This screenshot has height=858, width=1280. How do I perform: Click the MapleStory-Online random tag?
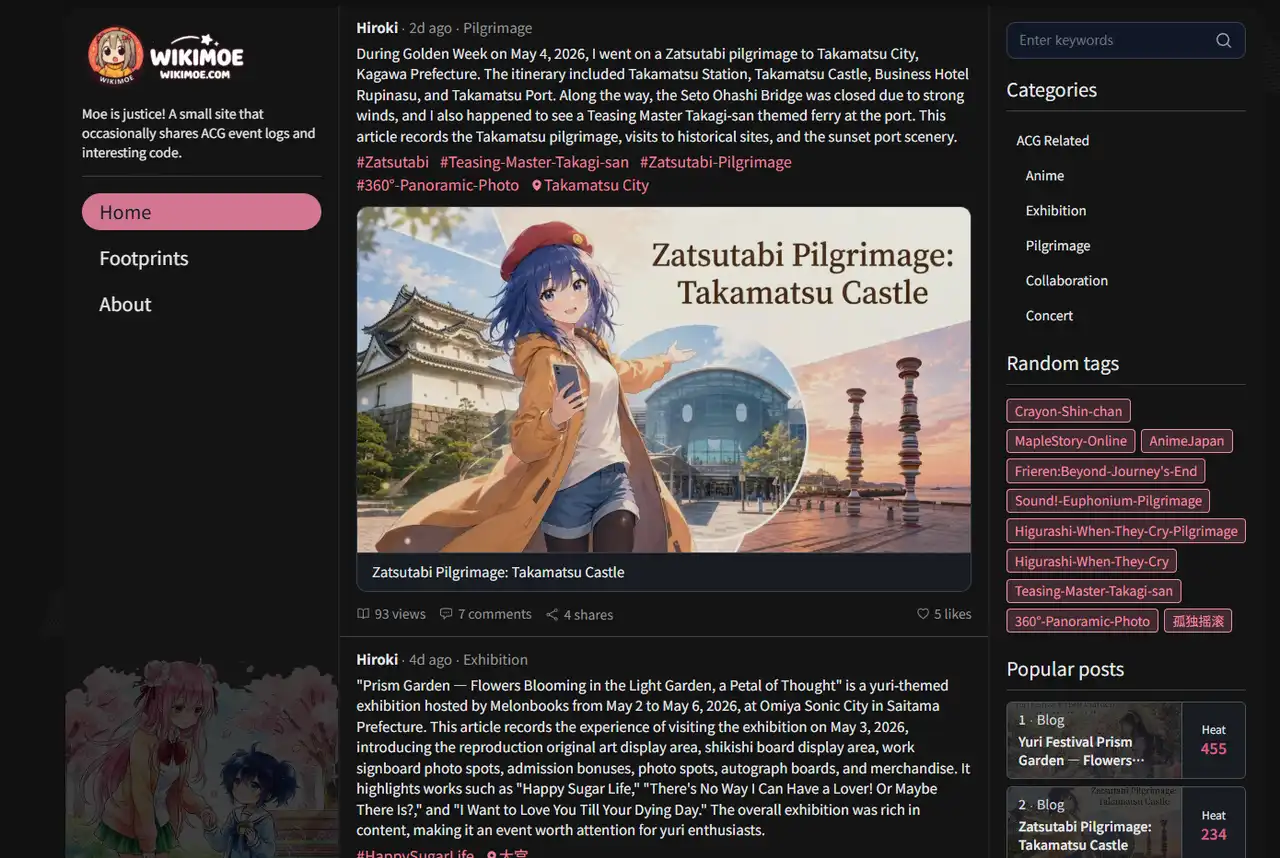[1070, 441]
